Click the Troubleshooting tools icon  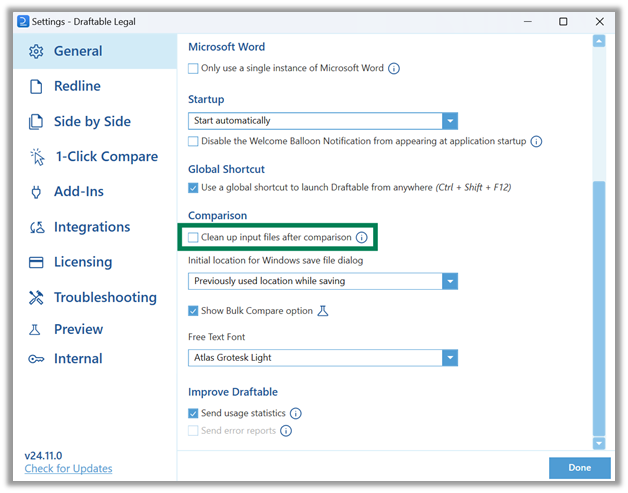click(x=36, y=297)
